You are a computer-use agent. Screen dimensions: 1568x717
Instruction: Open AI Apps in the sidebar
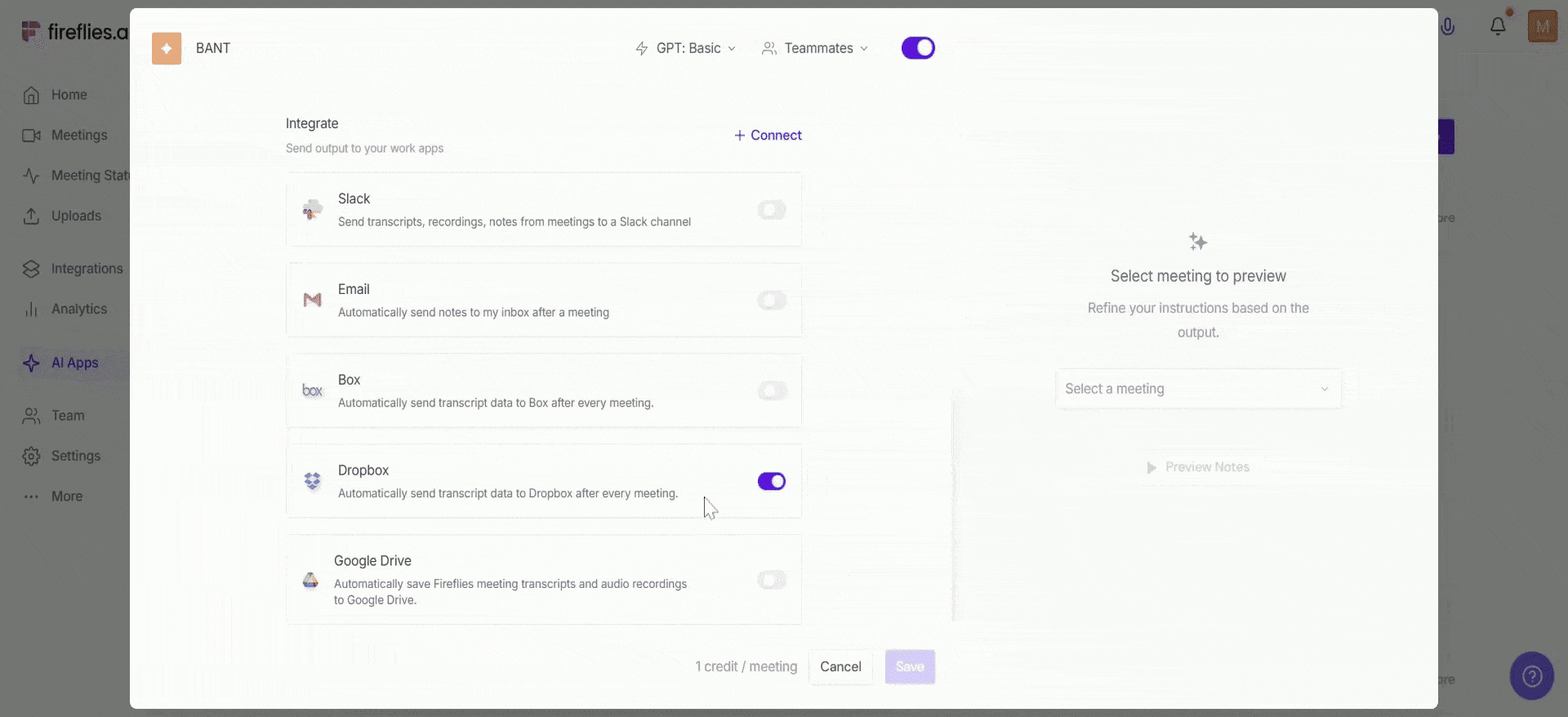point(75,363)
